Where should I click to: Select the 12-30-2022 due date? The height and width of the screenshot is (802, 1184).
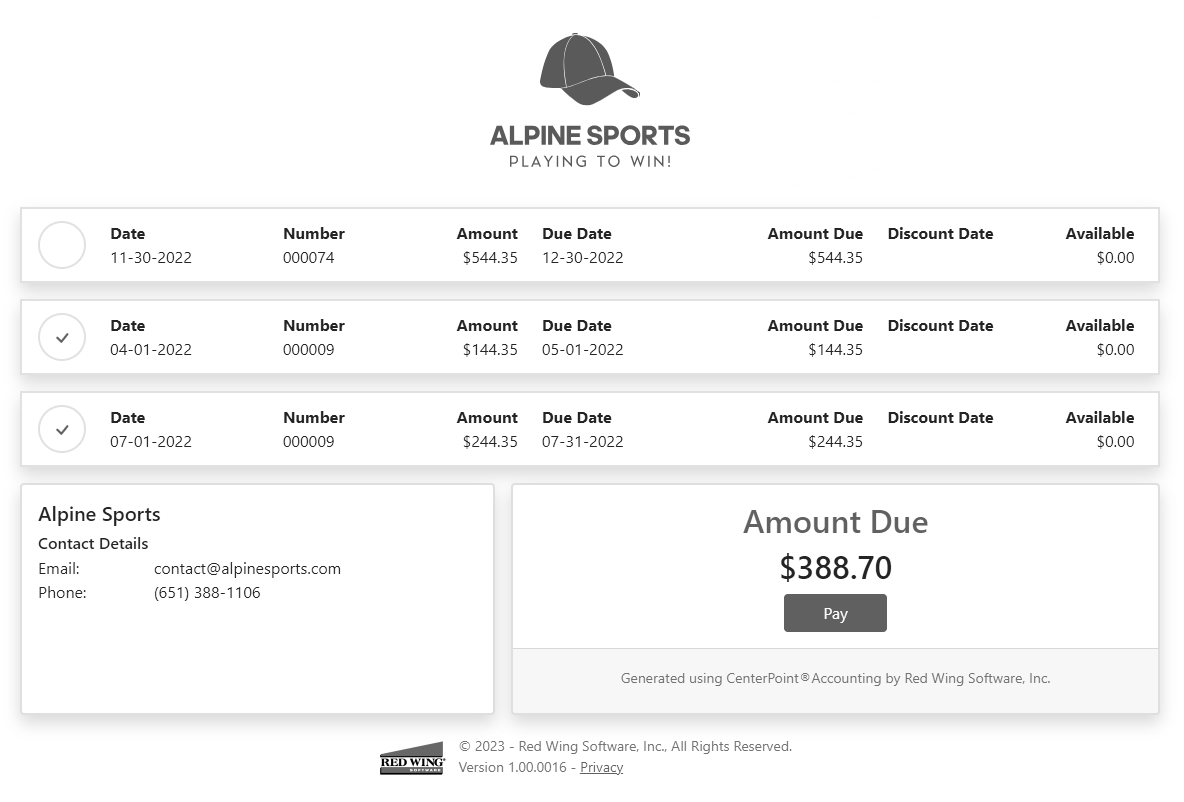point(582,257)
